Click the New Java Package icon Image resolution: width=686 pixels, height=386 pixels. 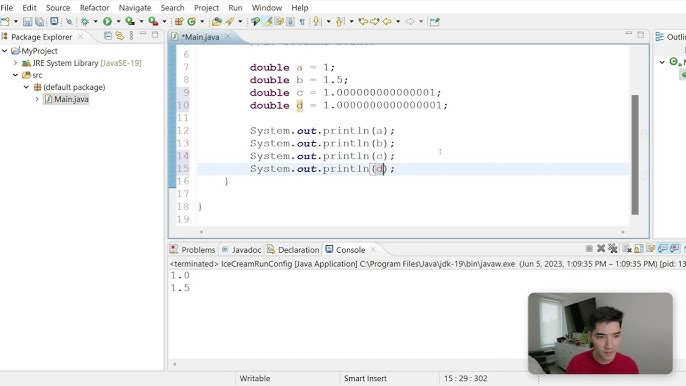point(179,21)
